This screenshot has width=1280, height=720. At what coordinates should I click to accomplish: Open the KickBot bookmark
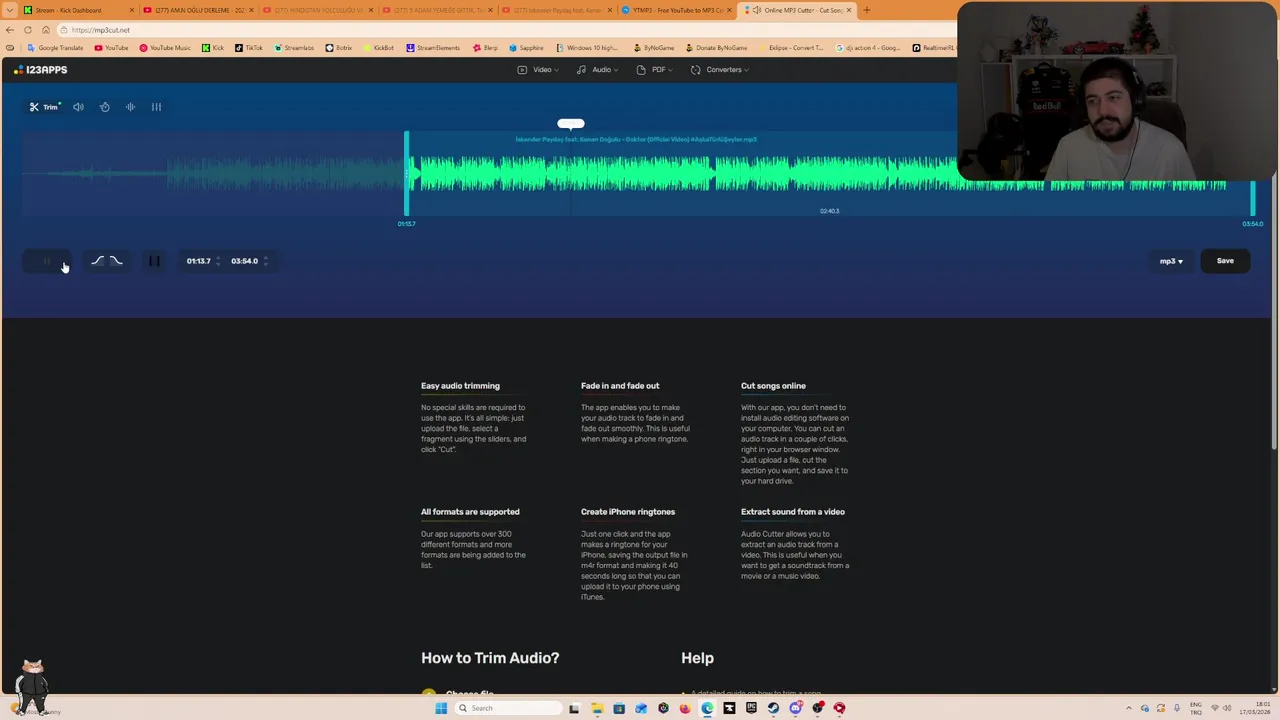tap(378, 48)
